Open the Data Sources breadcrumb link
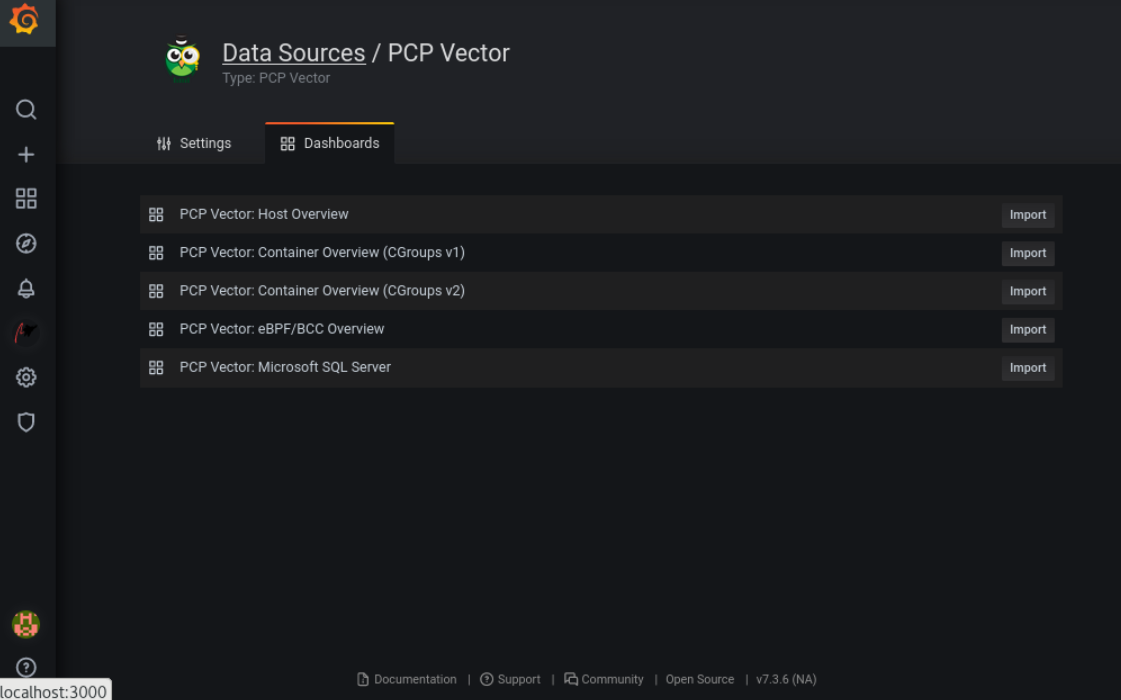 293,52
